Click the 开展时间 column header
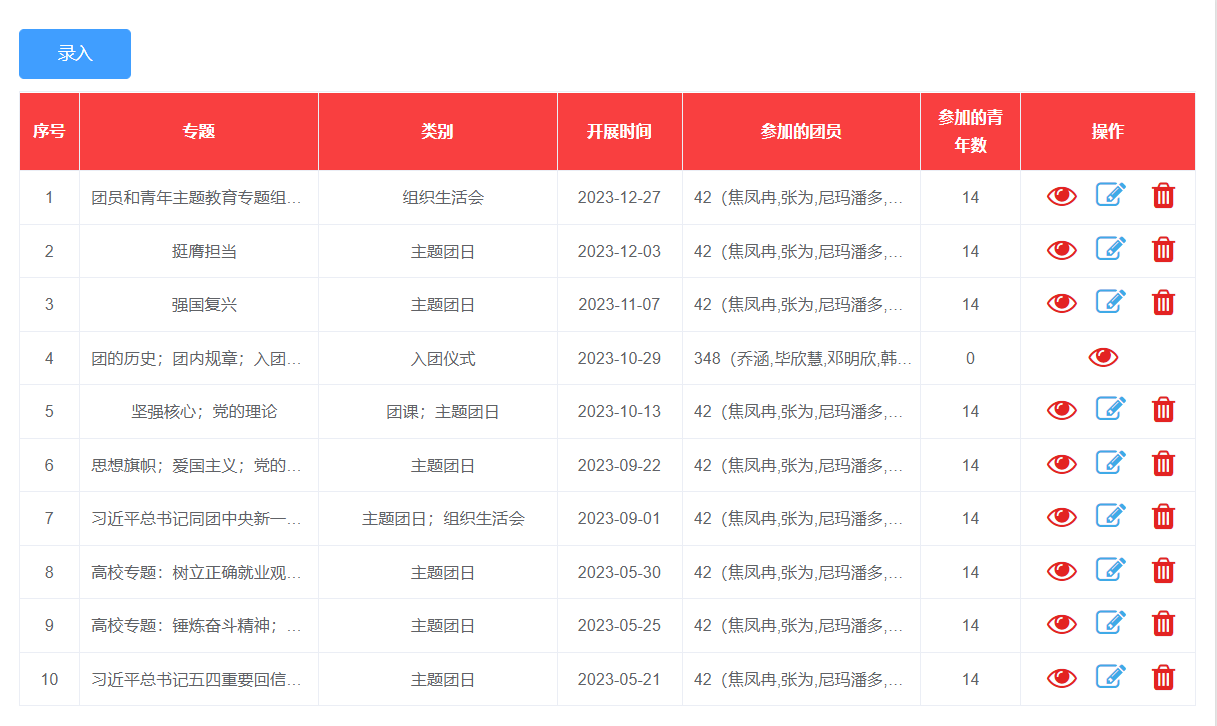Screen dimensions: 1217x726 click(619, 132)
